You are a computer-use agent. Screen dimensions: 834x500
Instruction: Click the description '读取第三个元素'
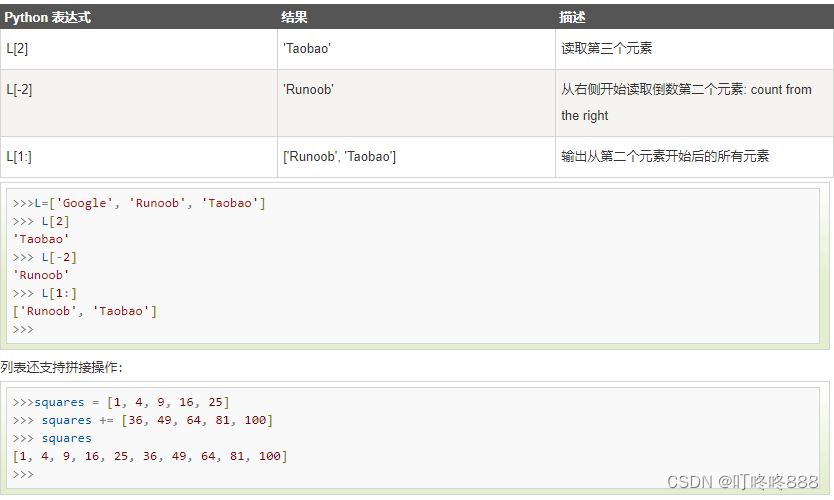606,48
